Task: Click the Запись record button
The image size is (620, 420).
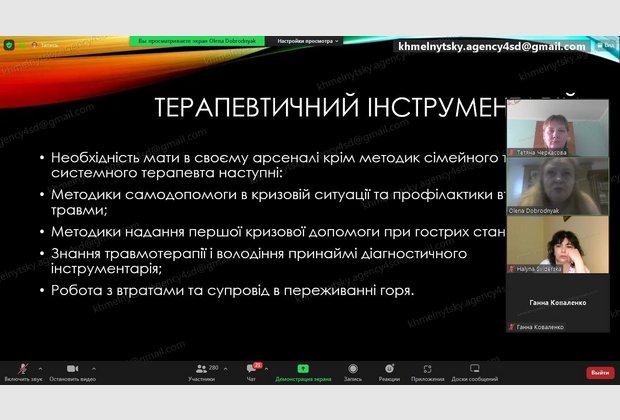Action: point(353,373)
